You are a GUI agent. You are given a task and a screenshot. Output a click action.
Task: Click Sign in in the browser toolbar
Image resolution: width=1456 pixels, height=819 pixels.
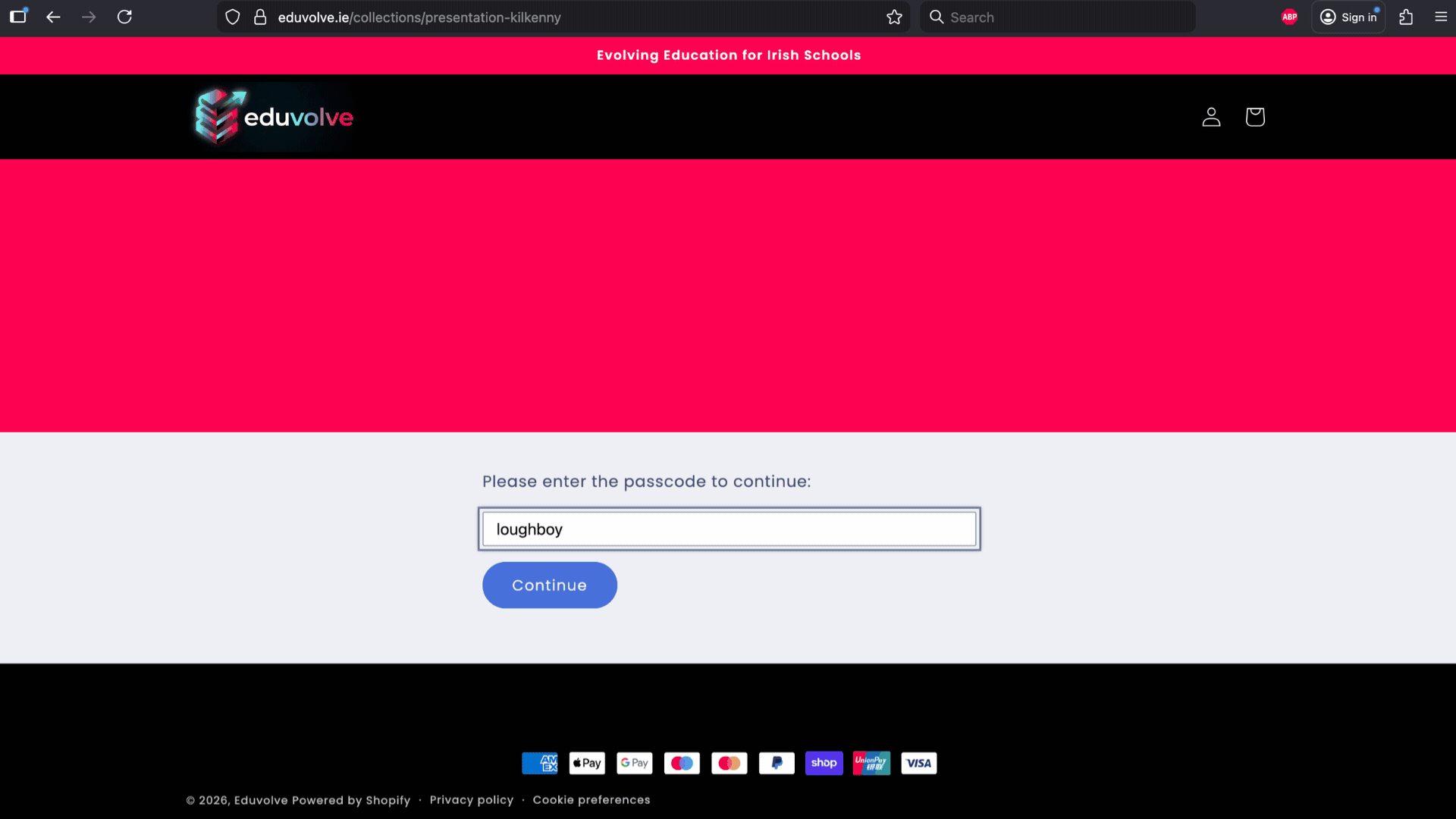tap(1348, 17)
